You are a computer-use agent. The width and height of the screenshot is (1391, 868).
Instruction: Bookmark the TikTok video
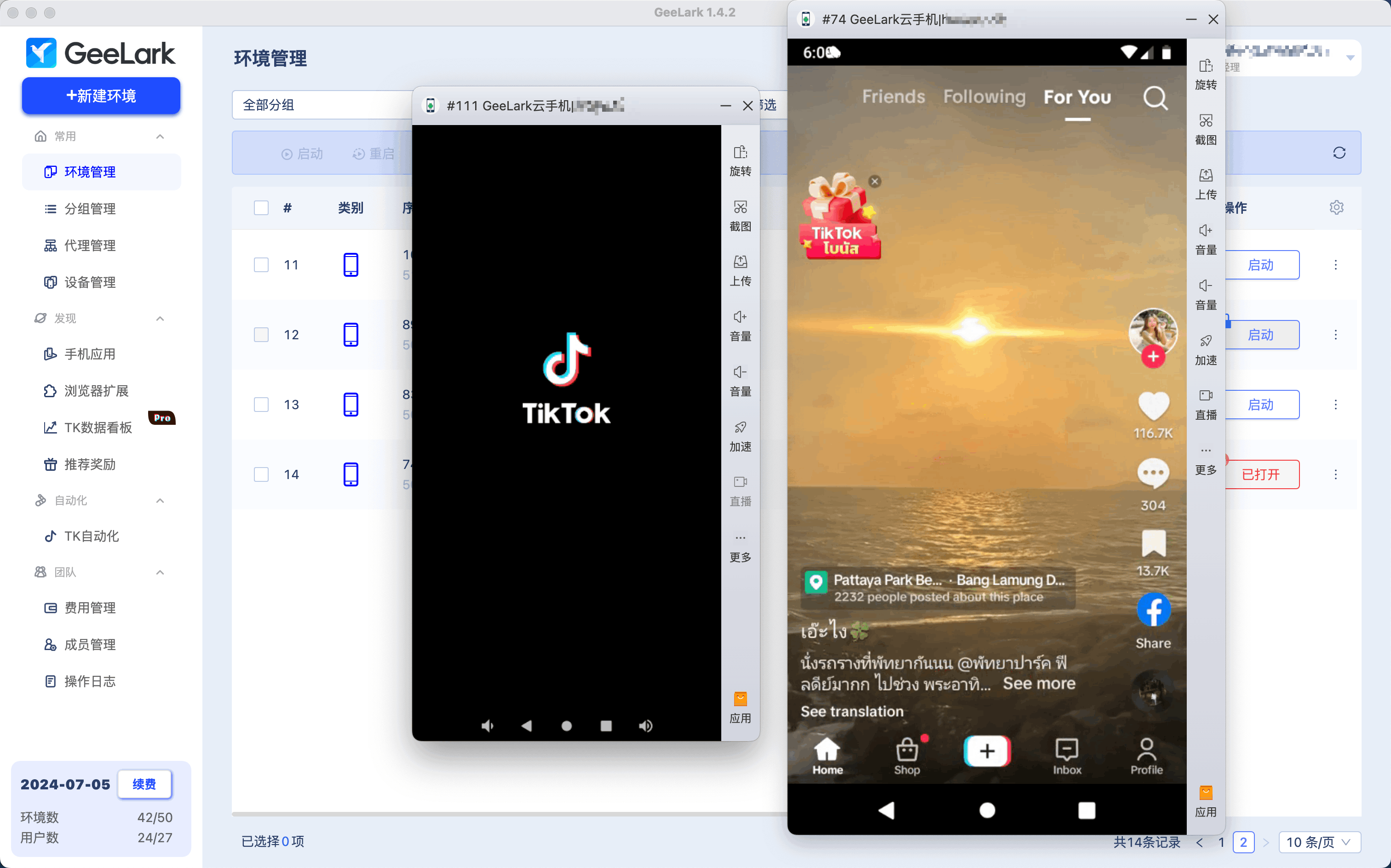[1153, 543]
